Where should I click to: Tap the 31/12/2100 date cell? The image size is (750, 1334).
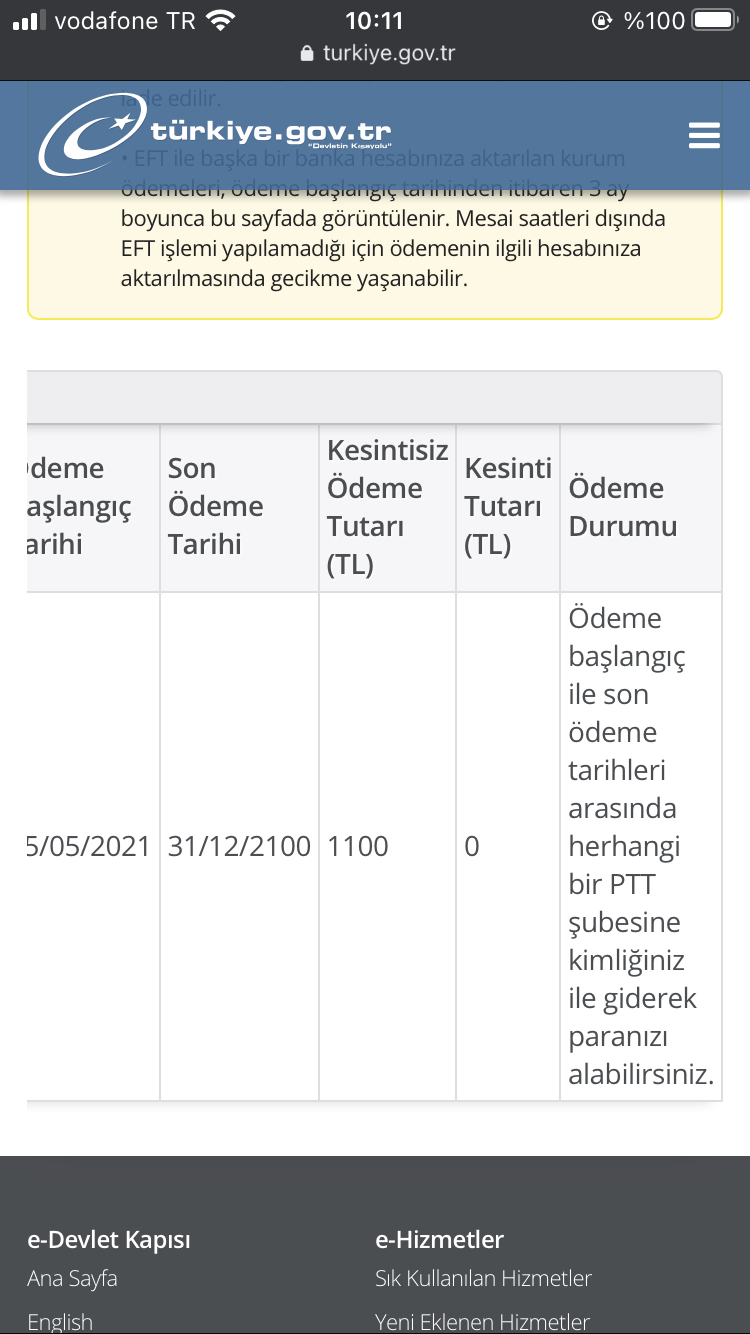(239, 846)
